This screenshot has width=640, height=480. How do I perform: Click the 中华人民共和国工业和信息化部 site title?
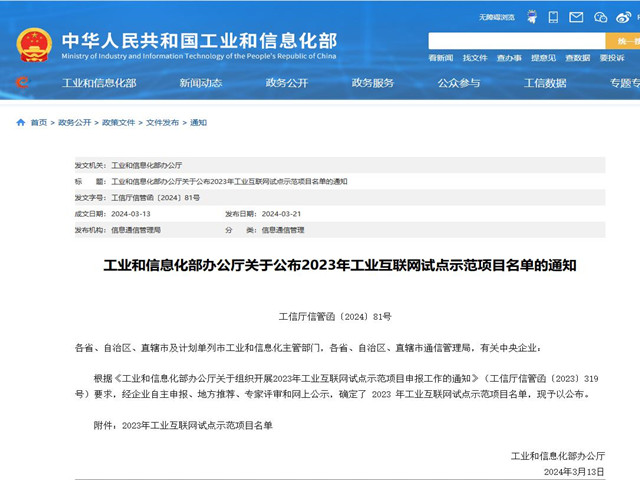click(x=200, y=41)
